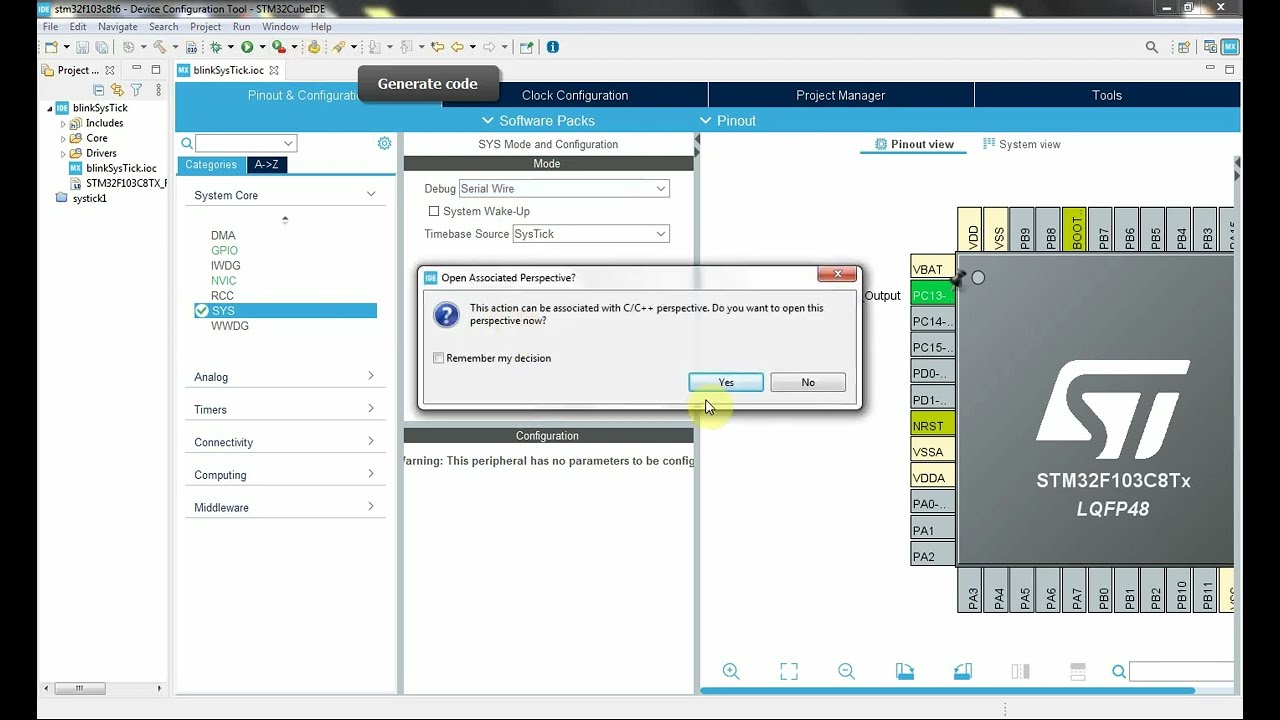Open the Tools tab

click(1107, 95)
